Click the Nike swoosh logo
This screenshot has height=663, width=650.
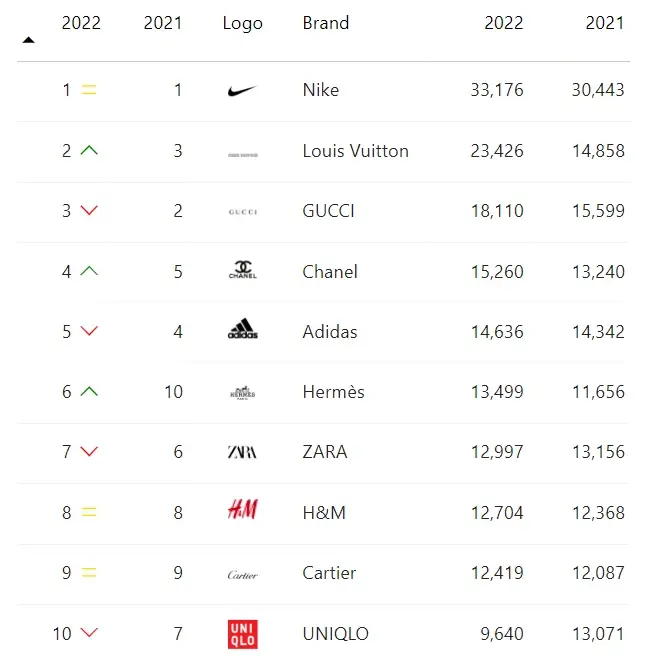pos(242,90)
